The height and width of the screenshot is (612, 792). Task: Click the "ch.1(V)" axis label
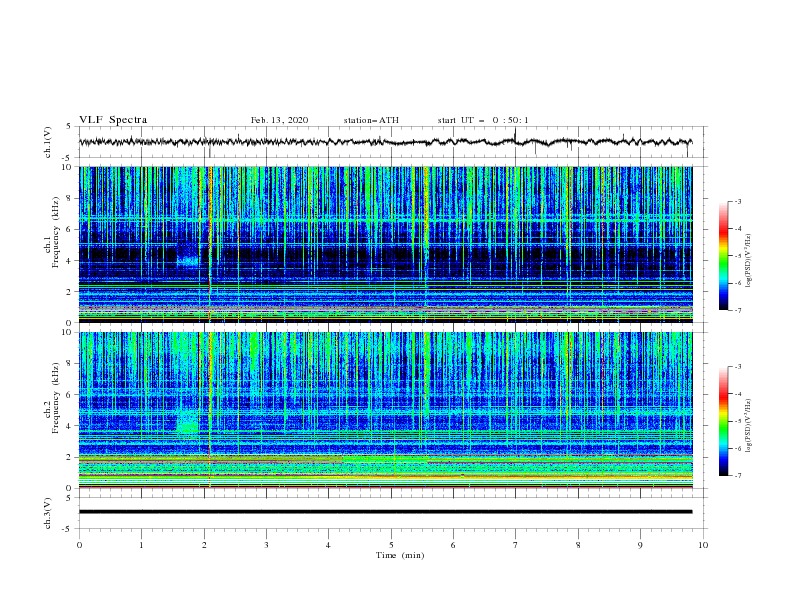pos(48,142)
